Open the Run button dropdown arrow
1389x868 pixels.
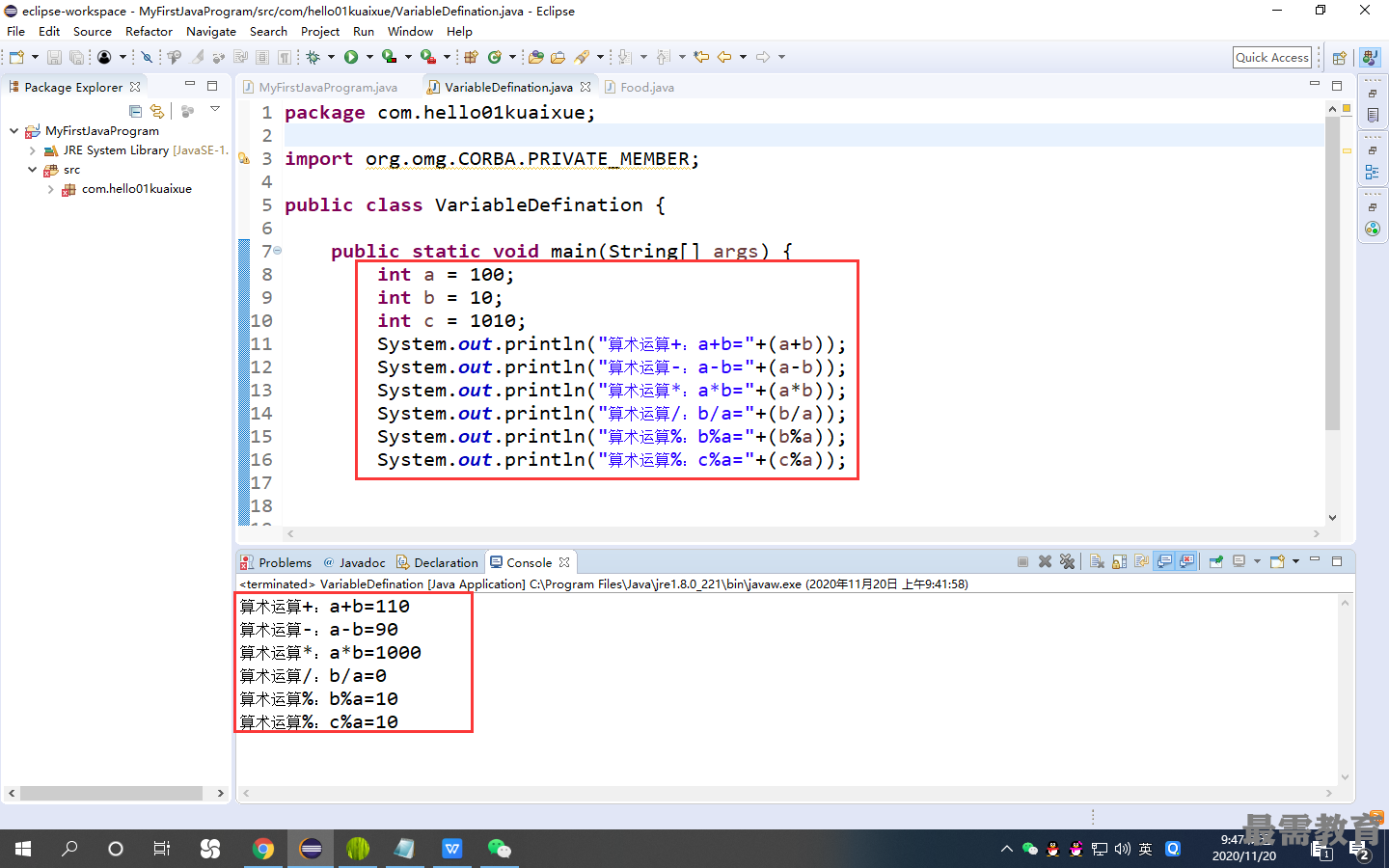[x=369, y=57]
